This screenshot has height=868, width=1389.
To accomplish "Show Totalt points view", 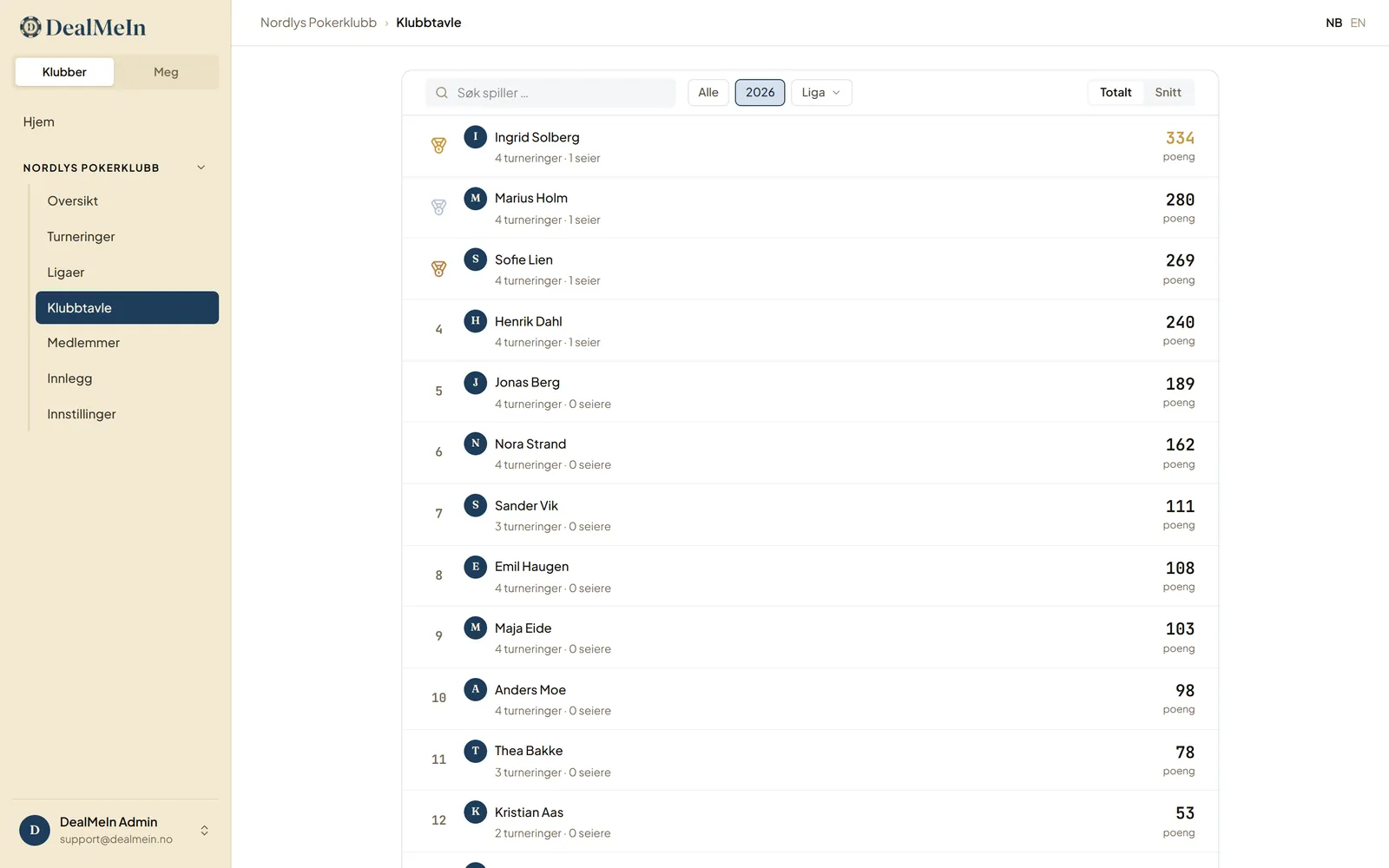I will click(x=1116, y=92).
